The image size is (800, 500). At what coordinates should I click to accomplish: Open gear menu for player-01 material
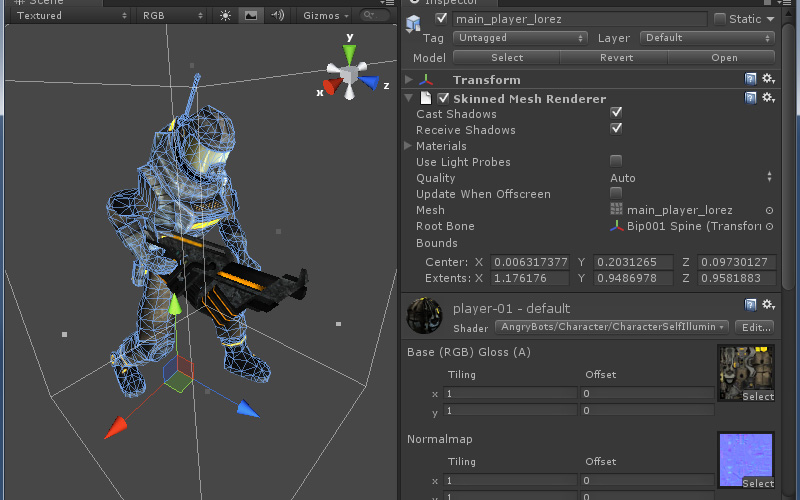click(x=768, y=305)
